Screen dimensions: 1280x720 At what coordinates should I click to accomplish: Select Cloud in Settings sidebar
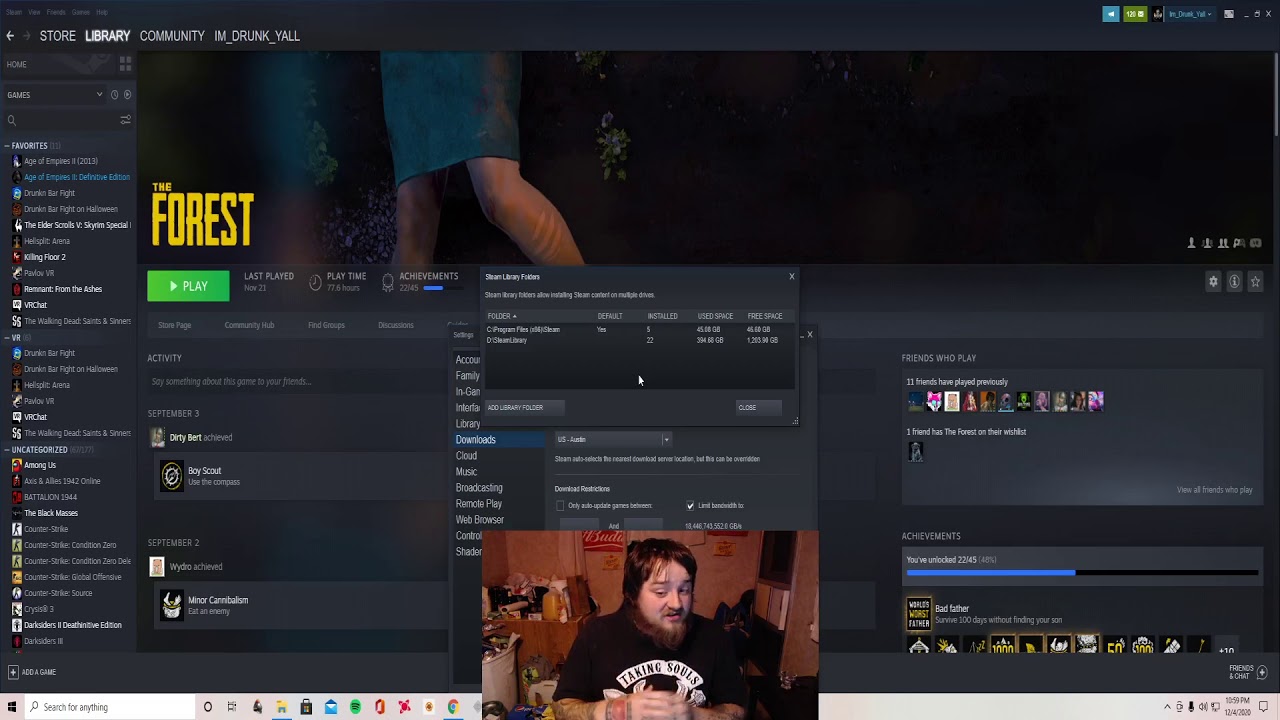pyautogui.click(x=466, y=456)
